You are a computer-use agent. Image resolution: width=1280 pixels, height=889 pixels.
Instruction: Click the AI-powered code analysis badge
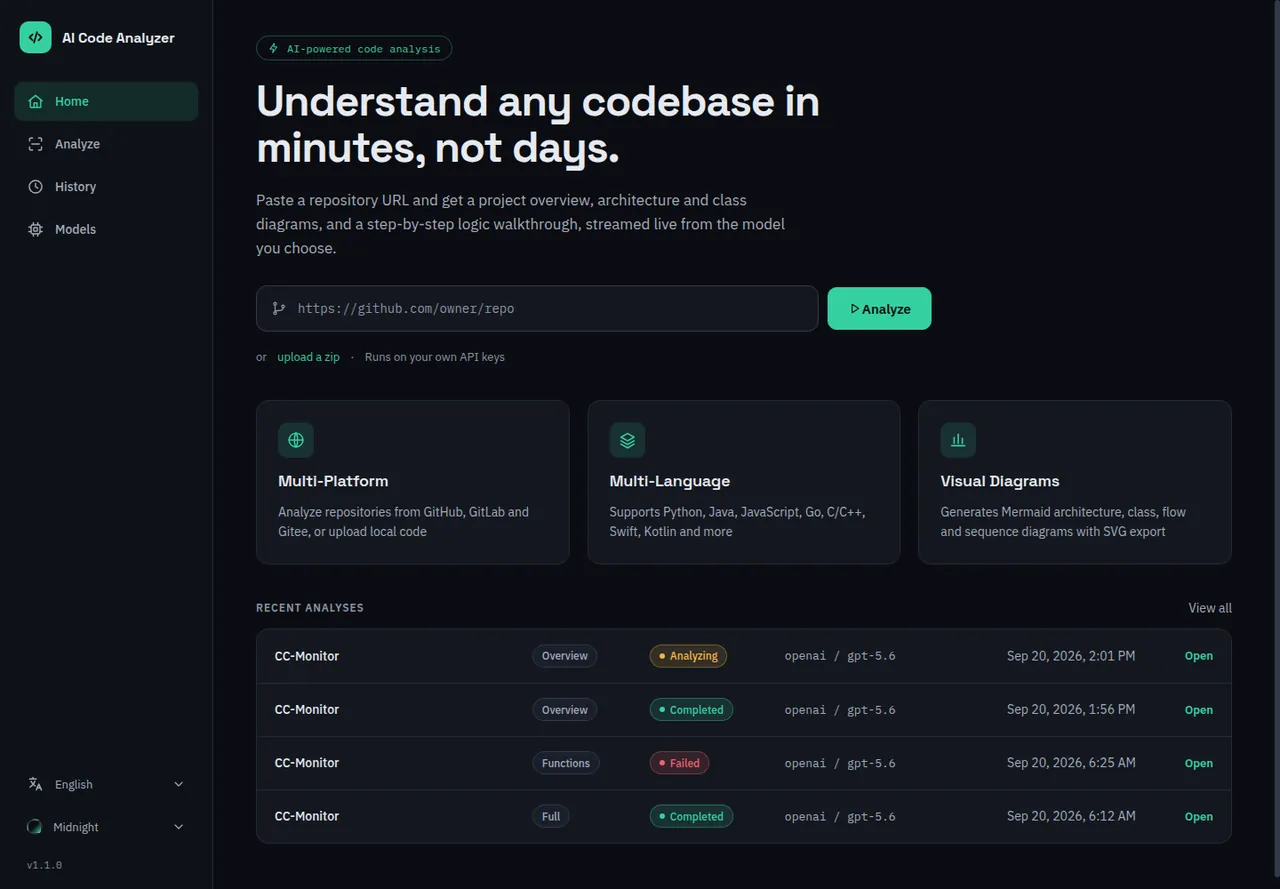pyautogui.click(x=354, y=48)
